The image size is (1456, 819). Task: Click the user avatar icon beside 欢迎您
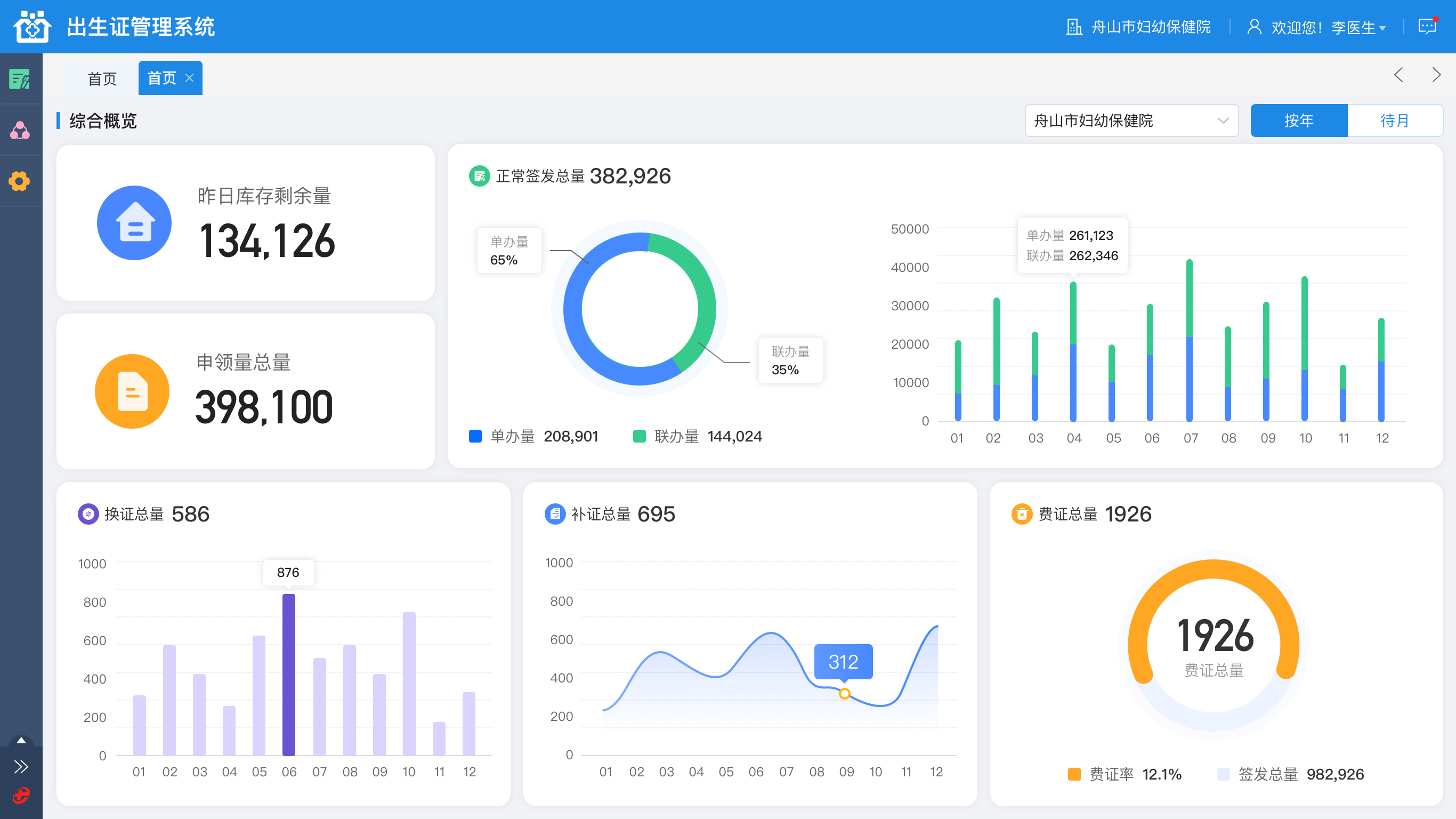1254,27
